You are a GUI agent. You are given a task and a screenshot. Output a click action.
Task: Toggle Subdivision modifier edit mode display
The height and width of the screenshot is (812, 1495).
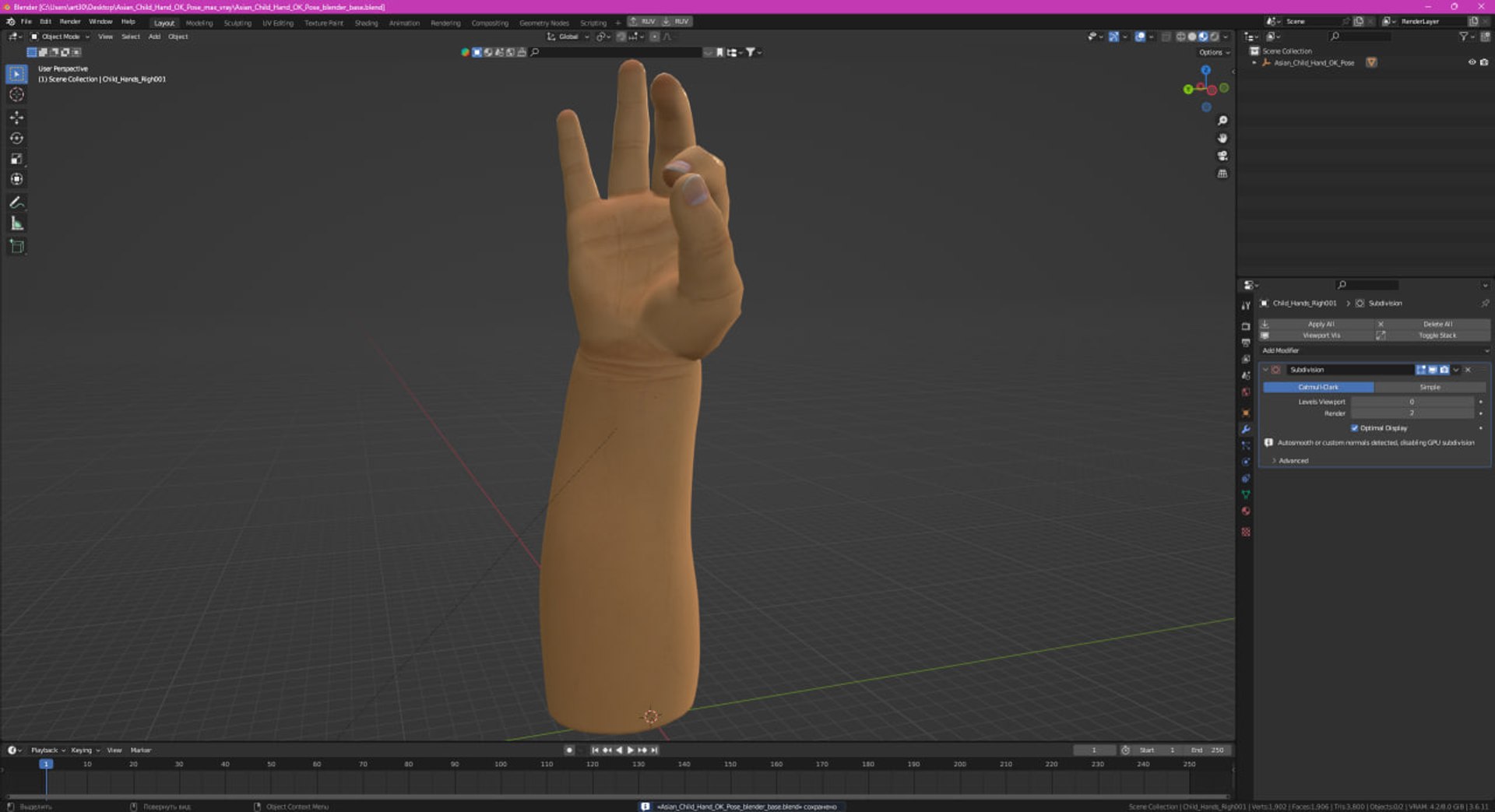(x=1421, y=370)
